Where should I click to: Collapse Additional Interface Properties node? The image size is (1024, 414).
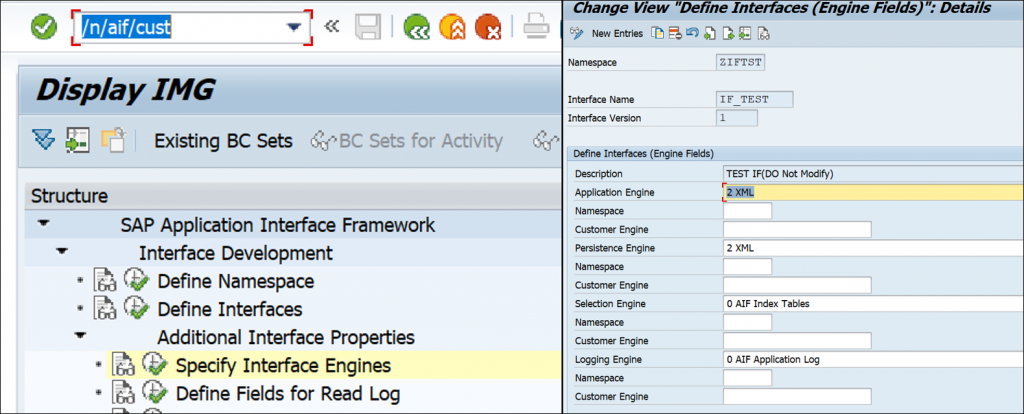click(x=80, y=336)
